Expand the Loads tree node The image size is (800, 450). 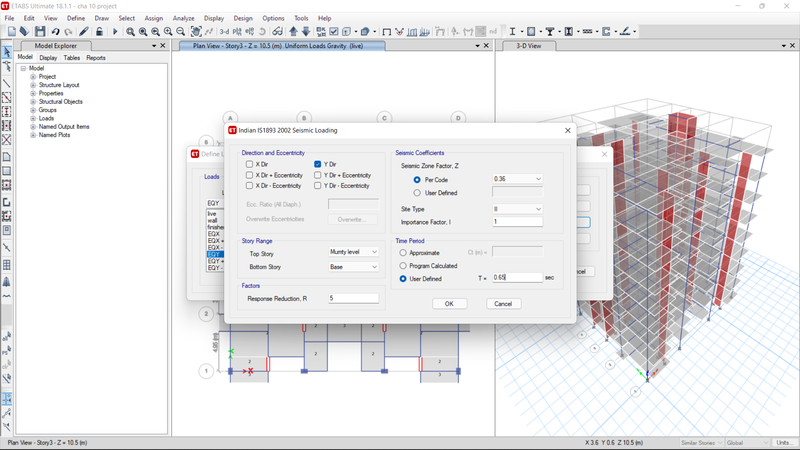tap(33, 118)
